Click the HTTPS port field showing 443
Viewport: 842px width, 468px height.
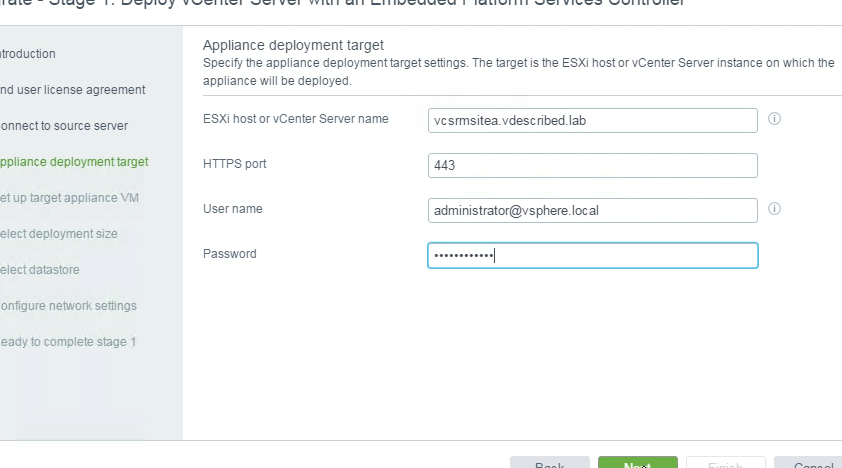pos(592,165)
